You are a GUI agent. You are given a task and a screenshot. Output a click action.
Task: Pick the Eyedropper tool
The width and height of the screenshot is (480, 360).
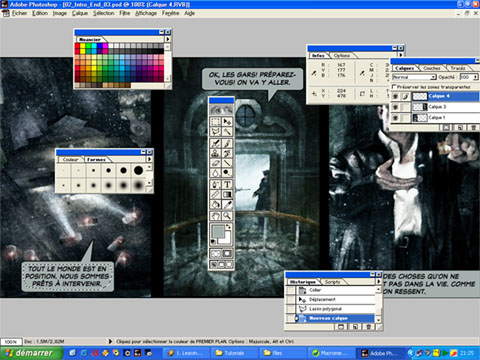(227, 205)
